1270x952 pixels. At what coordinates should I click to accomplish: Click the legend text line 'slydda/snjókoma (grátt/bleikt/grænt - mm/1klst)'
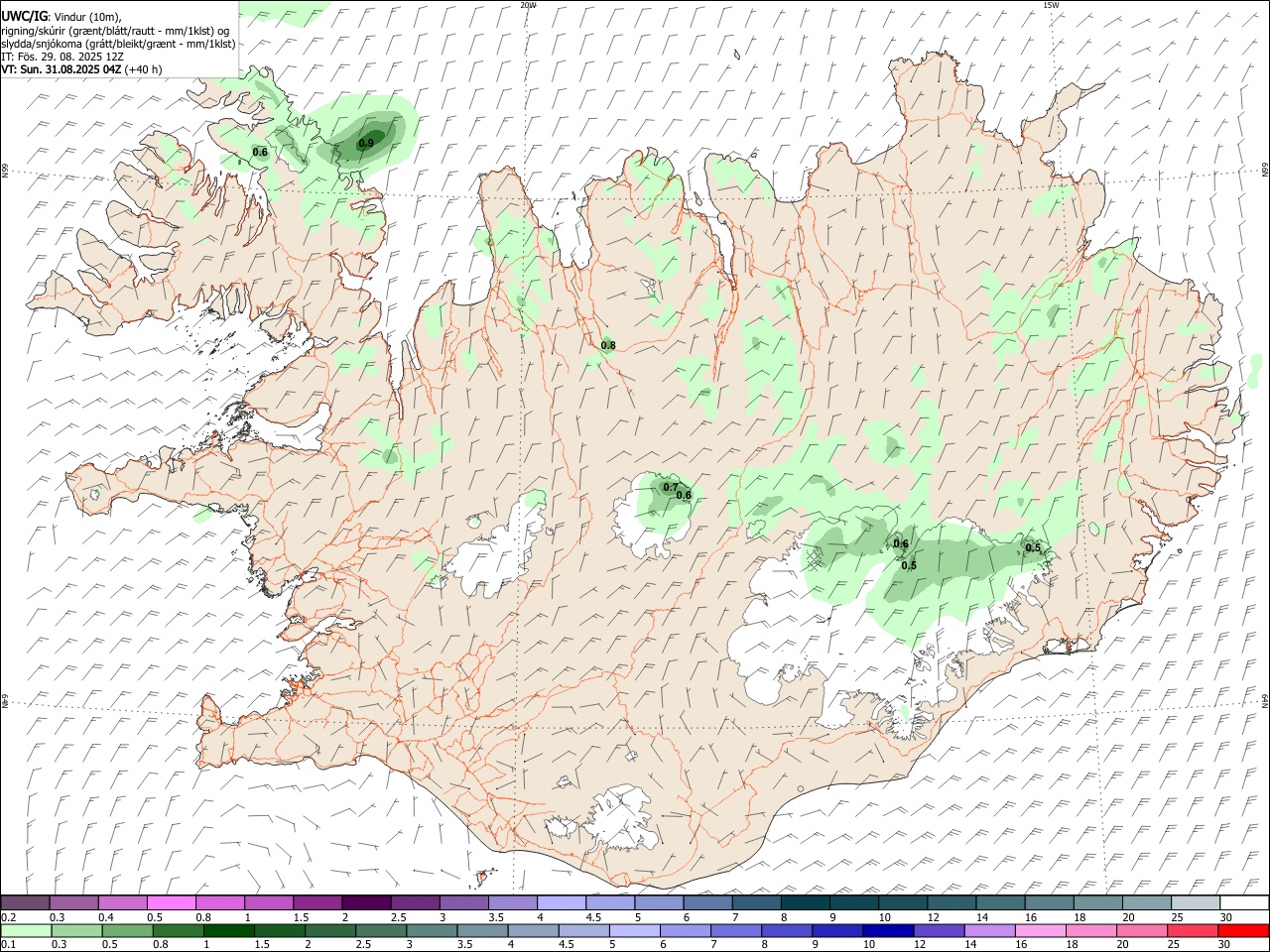[118, 44]
